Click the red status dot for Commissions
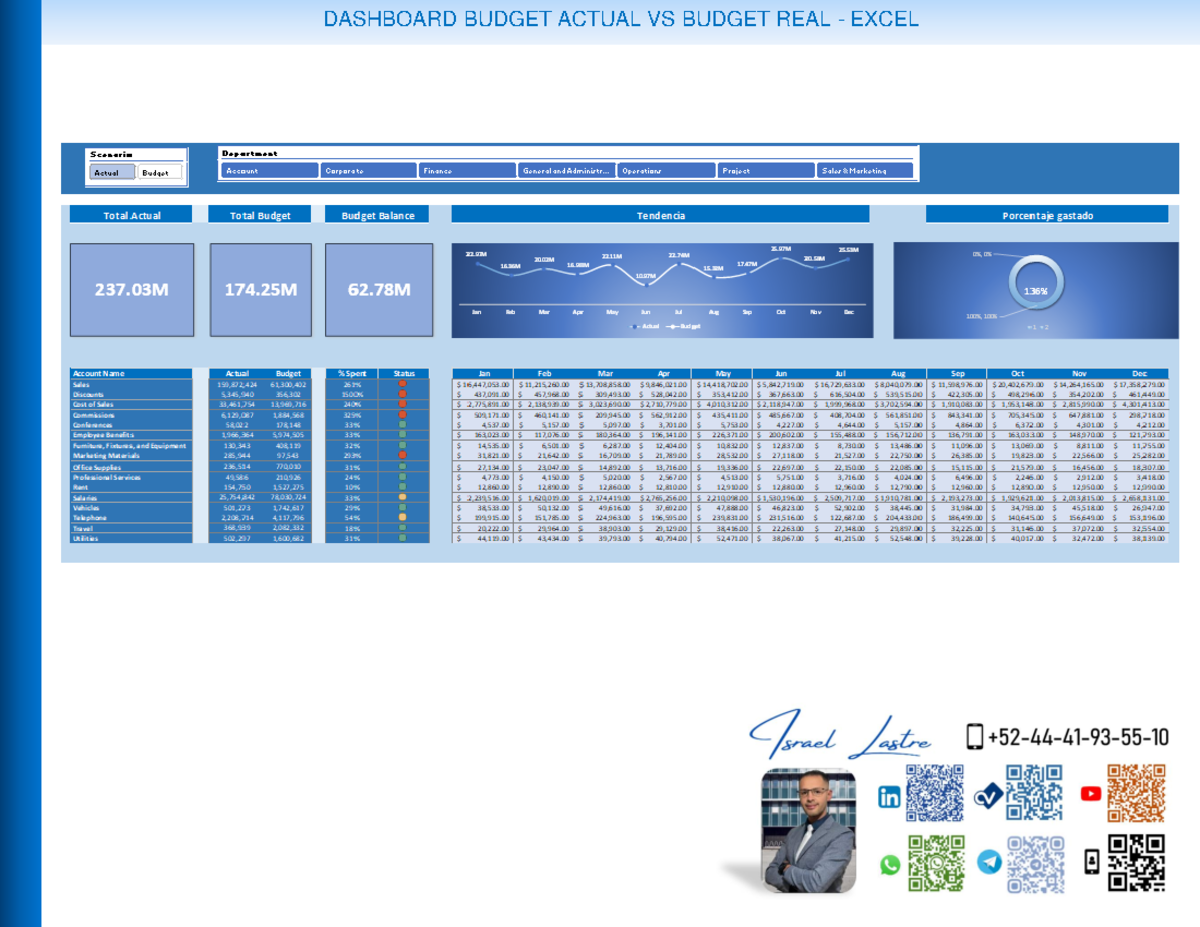 pos(403,415)
